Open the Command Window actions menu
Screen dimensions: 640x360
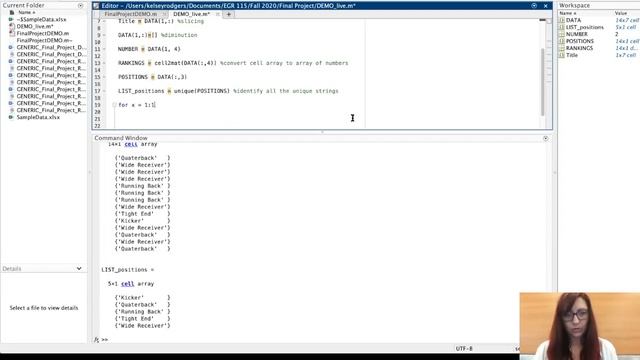pyautogui.click(x=546, y=138)
